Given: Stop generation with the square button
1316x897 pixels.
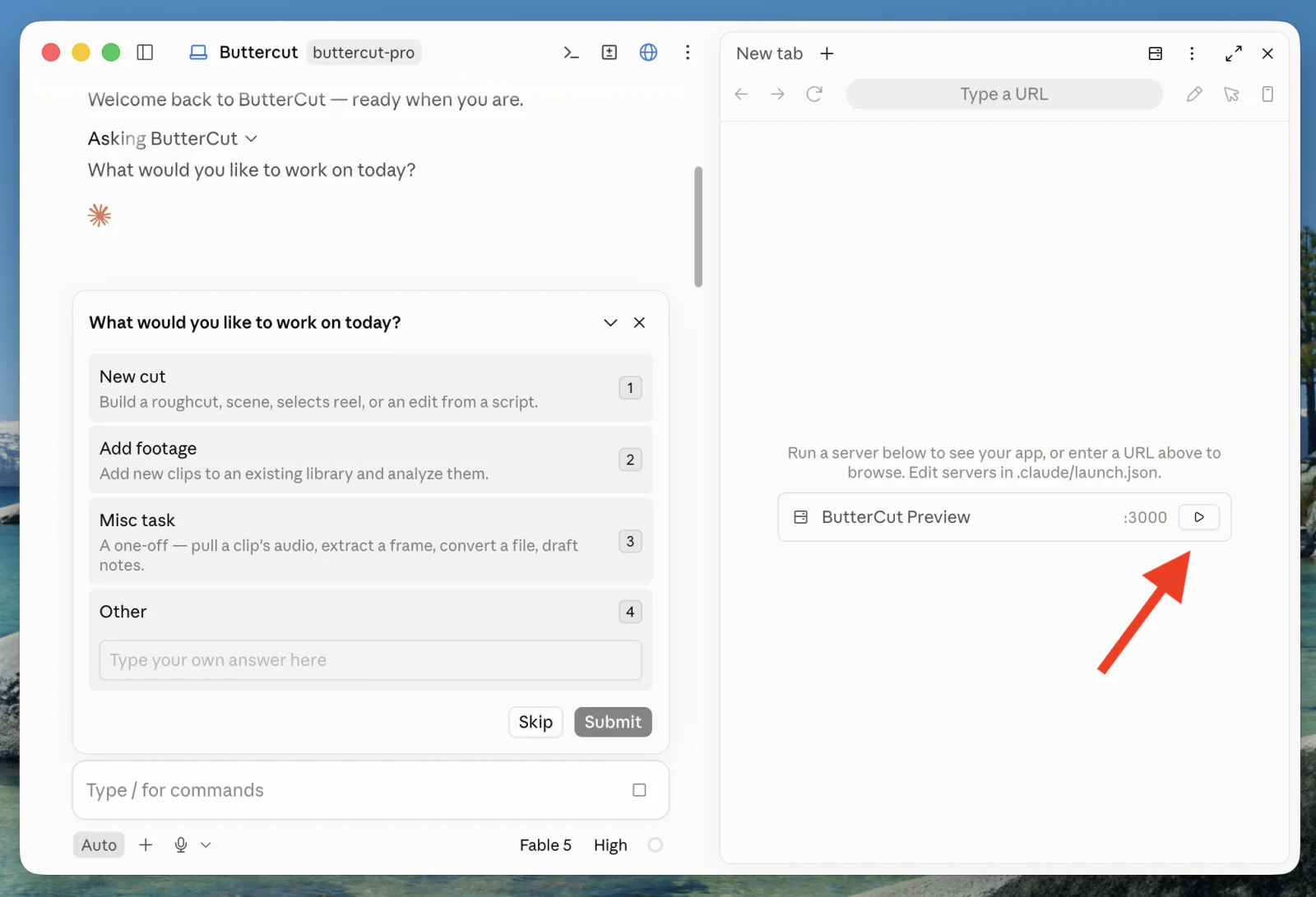Looking at the screenshot, I should pyautogui.click(x=639, y=790).
